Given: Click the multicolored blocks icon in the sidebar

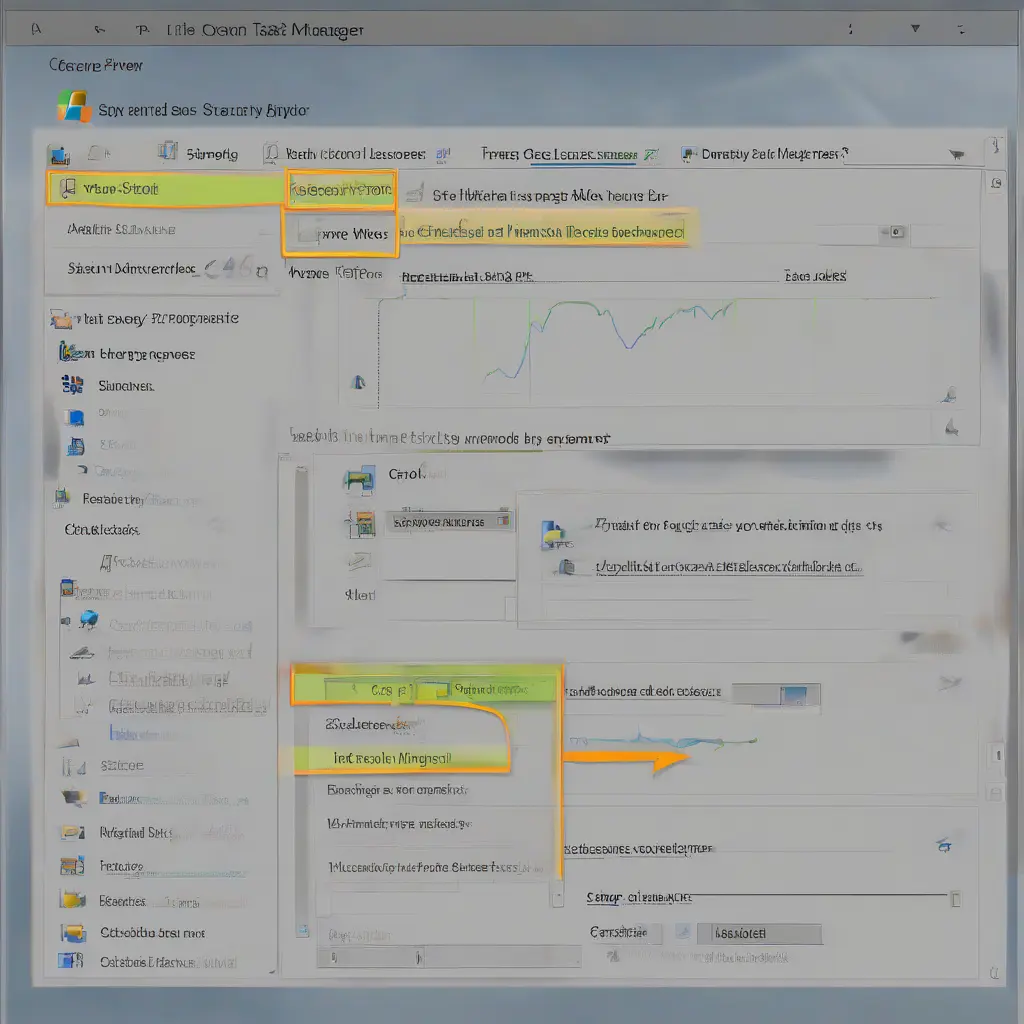Looking at the screenshot, I should (x=72, y=385).
